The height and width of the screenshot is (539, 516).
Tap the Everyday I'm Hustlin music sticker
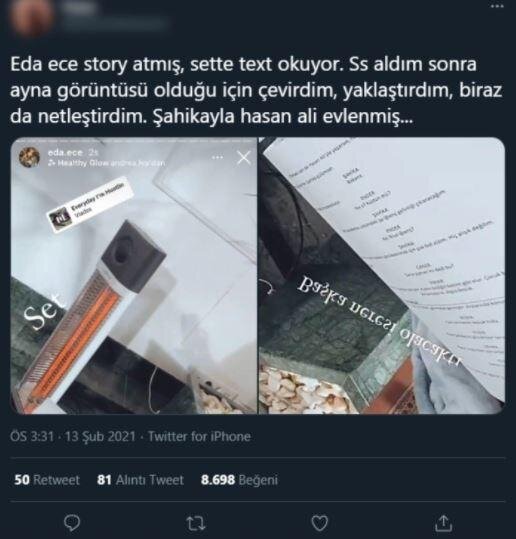pos(90,205)
